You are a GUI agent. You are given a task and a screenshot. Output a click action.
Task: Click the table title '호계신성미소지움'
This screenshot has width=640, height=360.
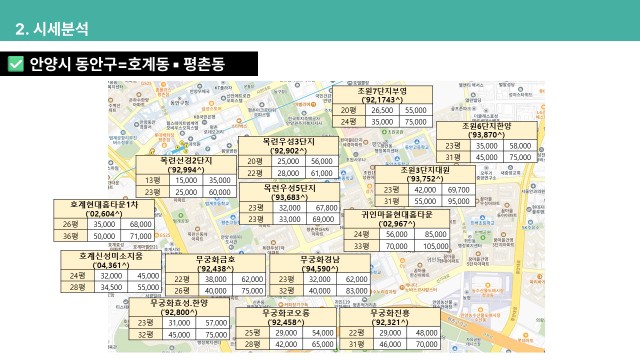pyautogui.click(x=111, y=256)
